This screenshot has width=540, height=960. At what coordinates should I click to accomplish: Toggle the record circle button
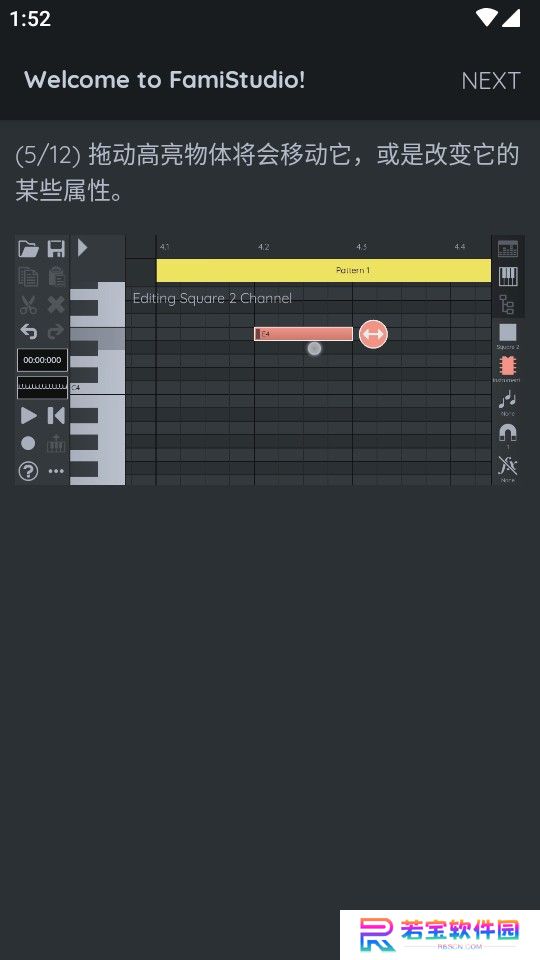pyautogui.click(x=28, y=443)
